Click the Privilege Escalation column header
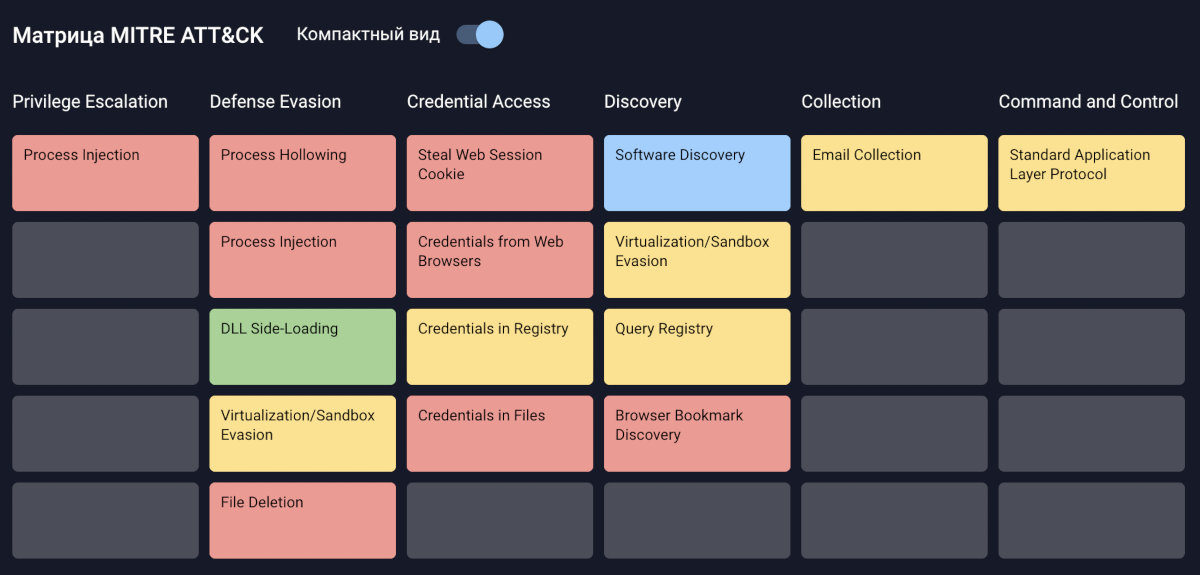1200x575 pixels. 90,102
